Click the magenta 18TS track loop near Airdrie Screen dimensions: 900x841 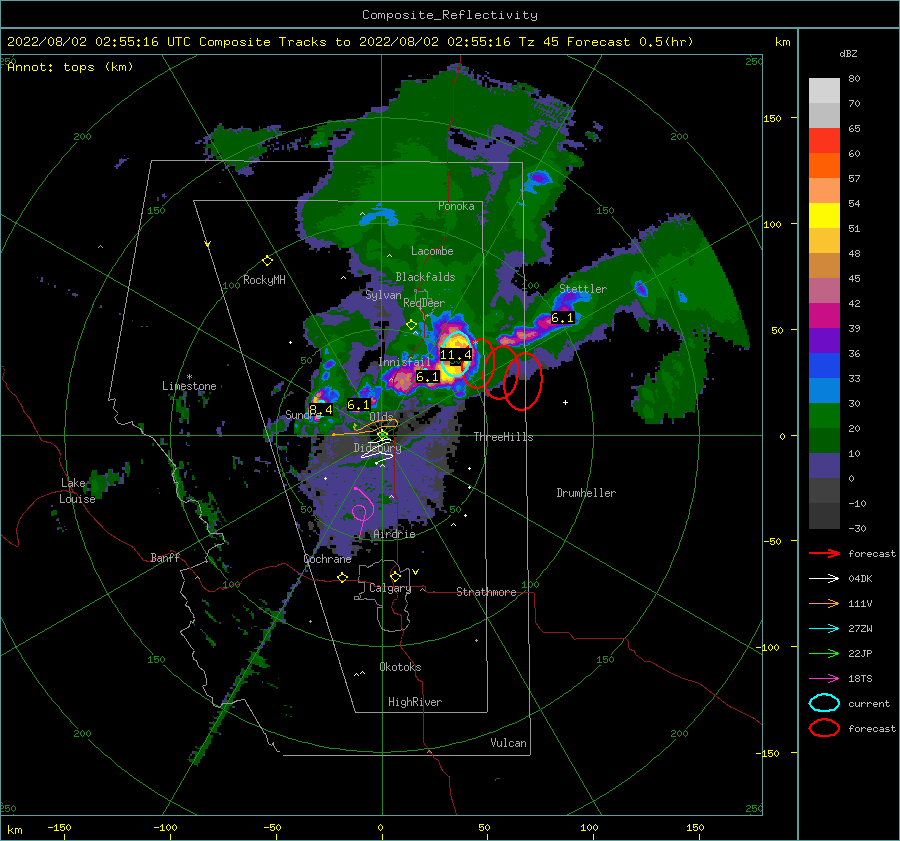[360, 511]
